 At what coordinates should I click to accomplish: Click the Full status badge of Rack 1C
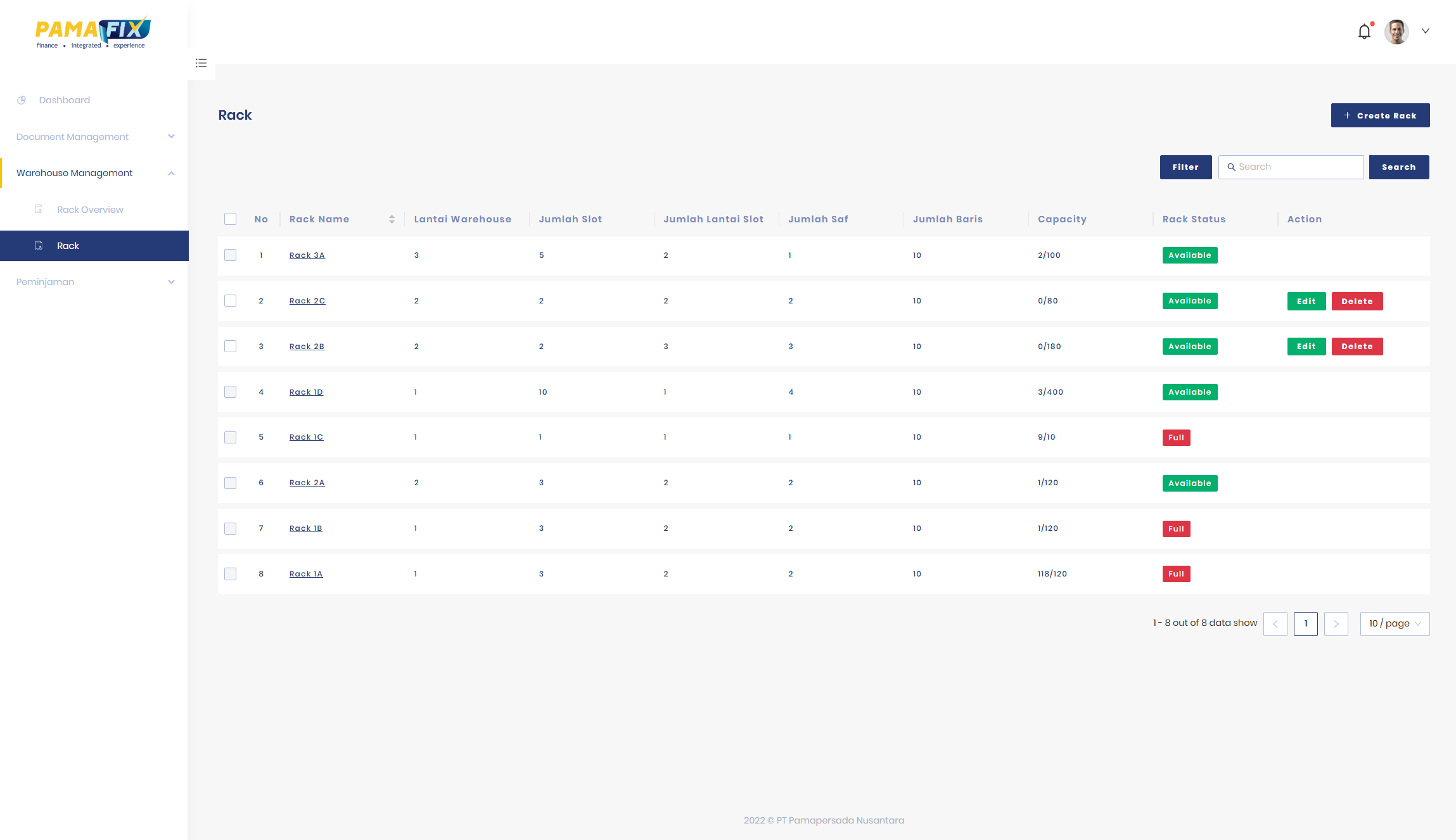coord(1176,438)
